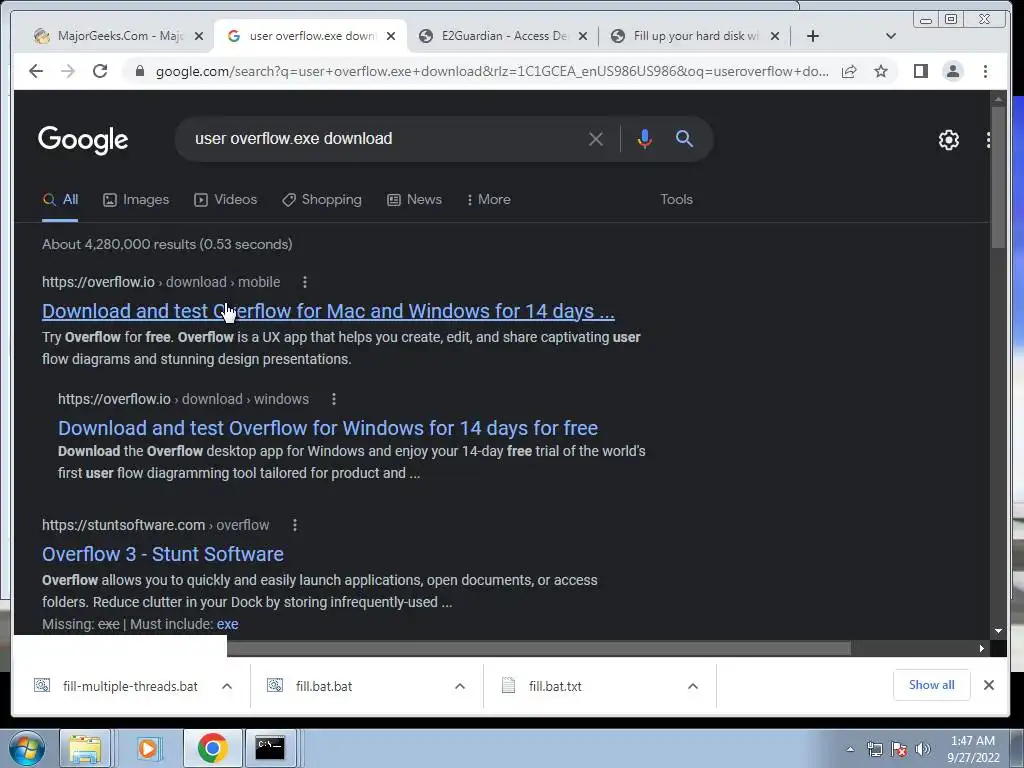
Task: Expand options for fill-multiple-threads.bat download
Action: (227, 686)
